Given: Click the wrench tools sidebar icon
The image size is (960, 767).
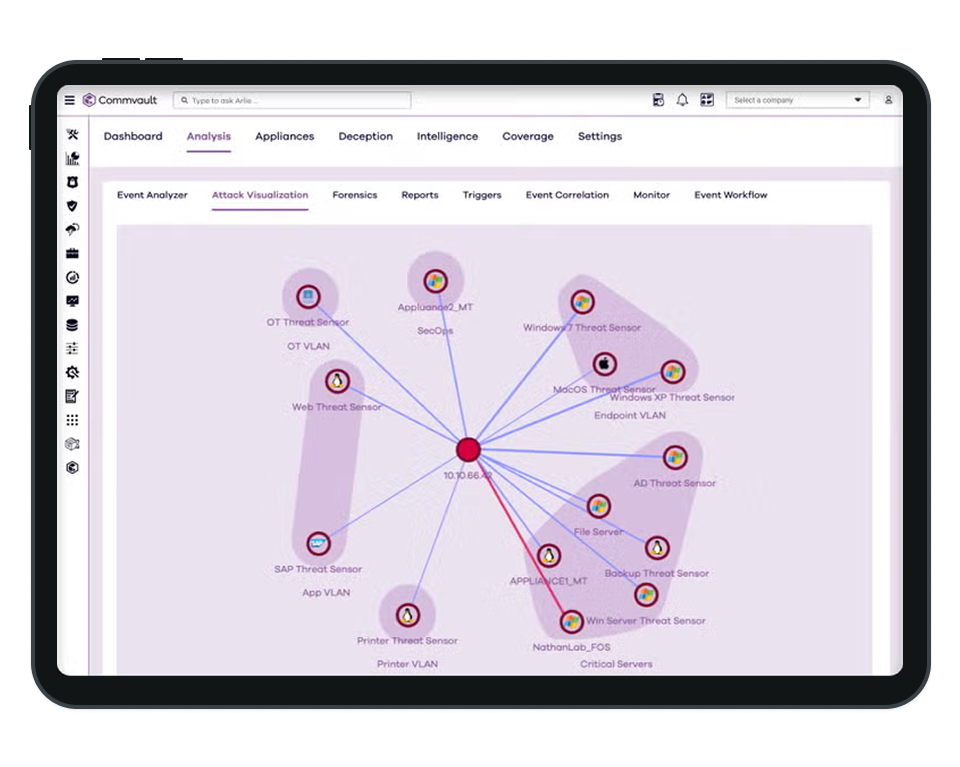Looking at the screenshot, I should point(72,135).
